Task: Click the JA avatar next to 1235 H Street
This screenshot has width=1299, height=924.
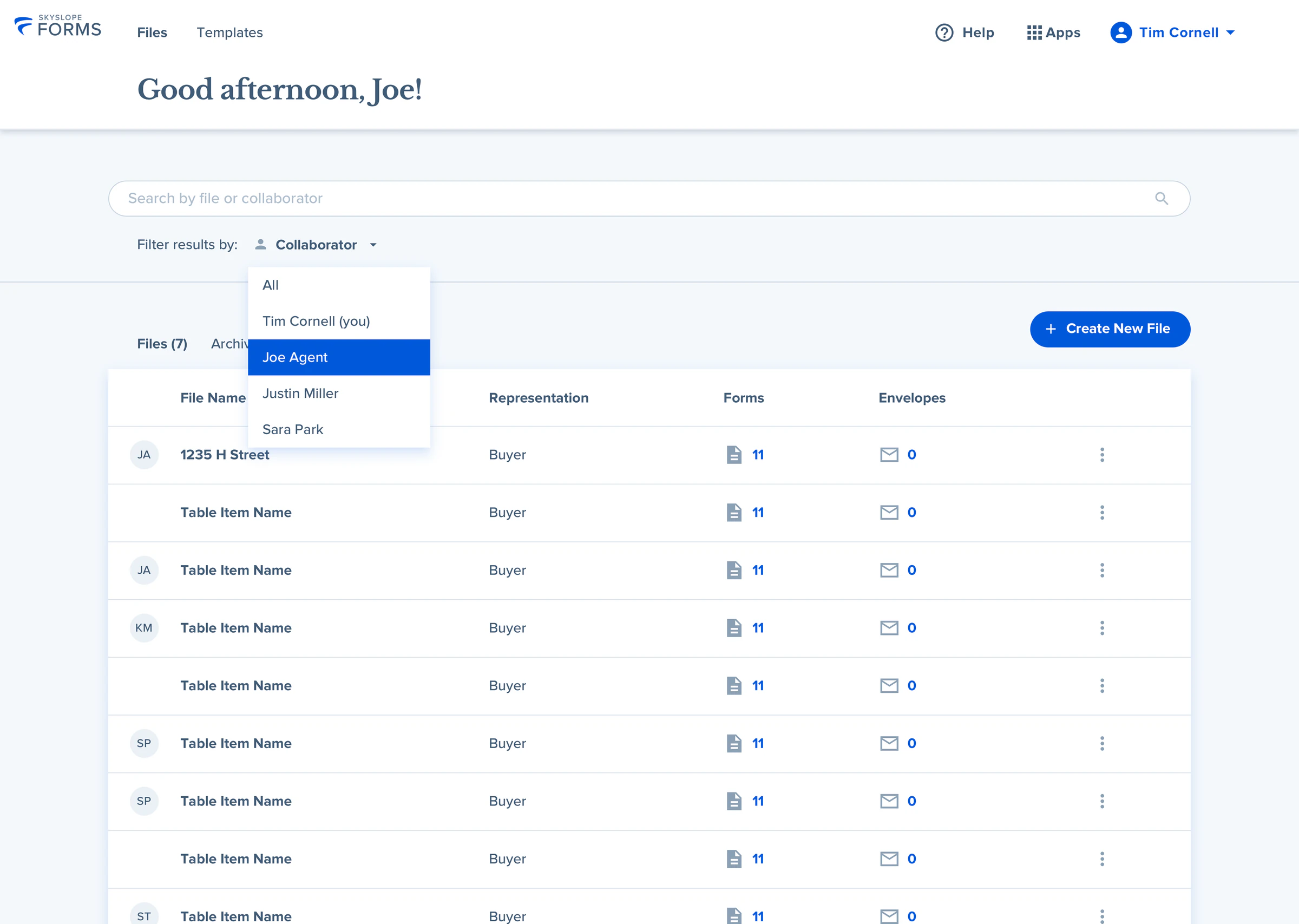Action: (144, 455)
